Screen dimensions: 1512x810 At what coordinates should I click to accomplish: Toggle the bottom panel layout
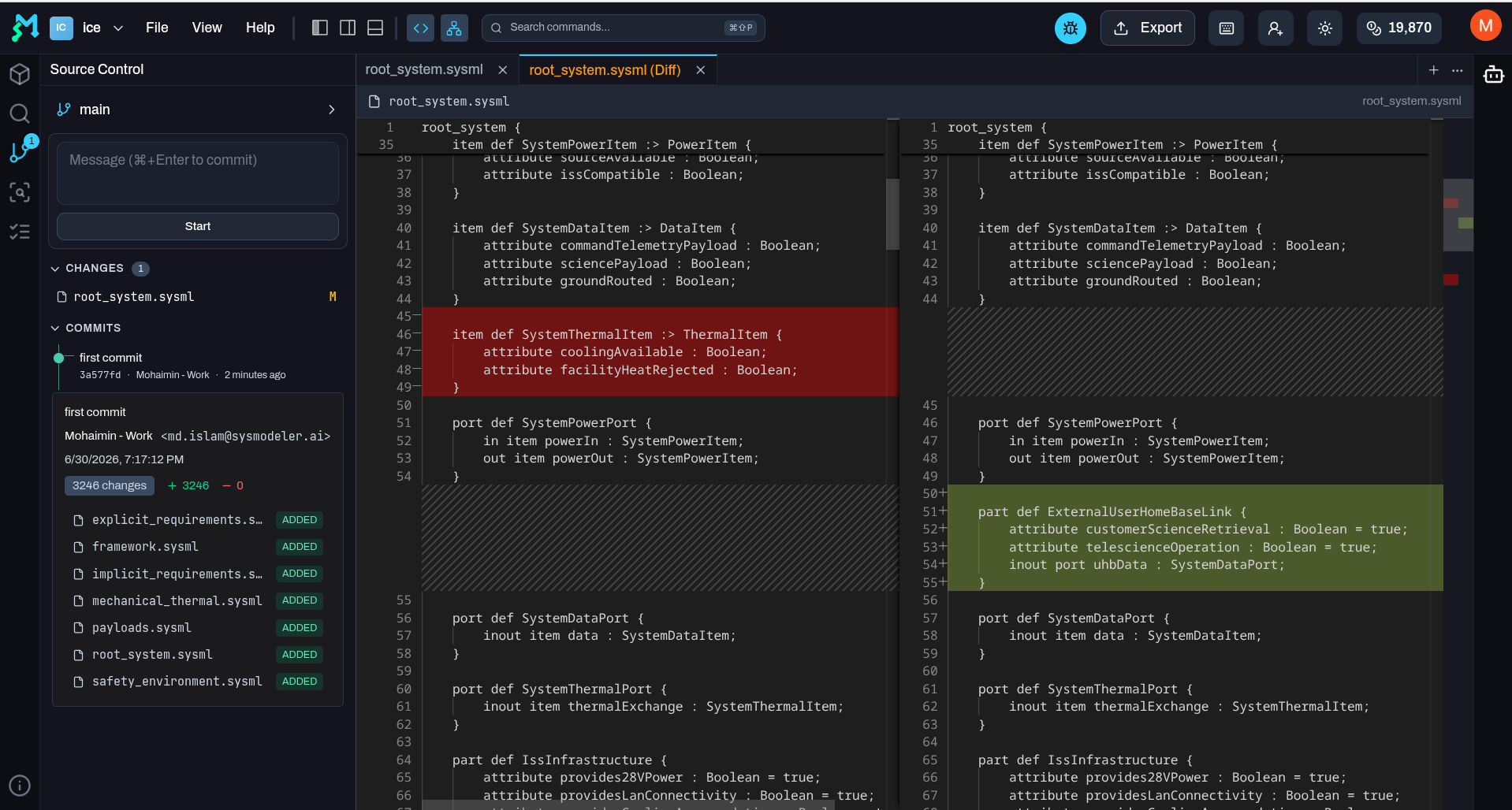tap(376, 28)
